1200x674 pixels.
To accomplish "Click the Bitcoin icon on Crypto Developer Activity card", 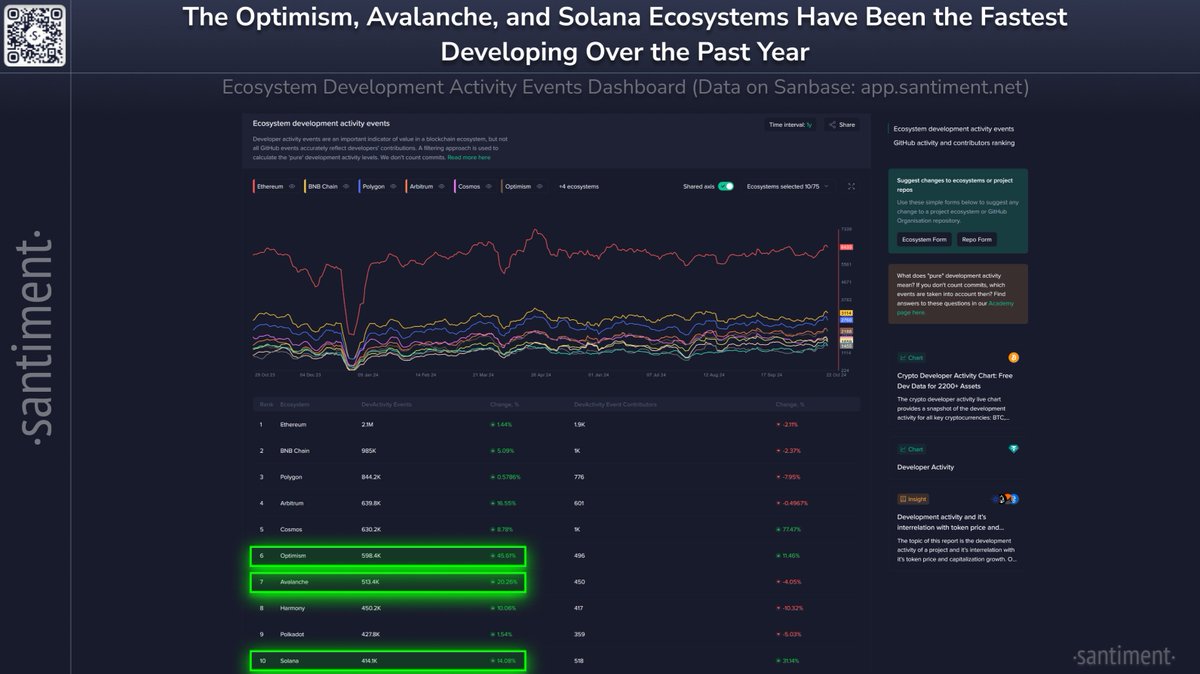I will tap(1013, 357).
